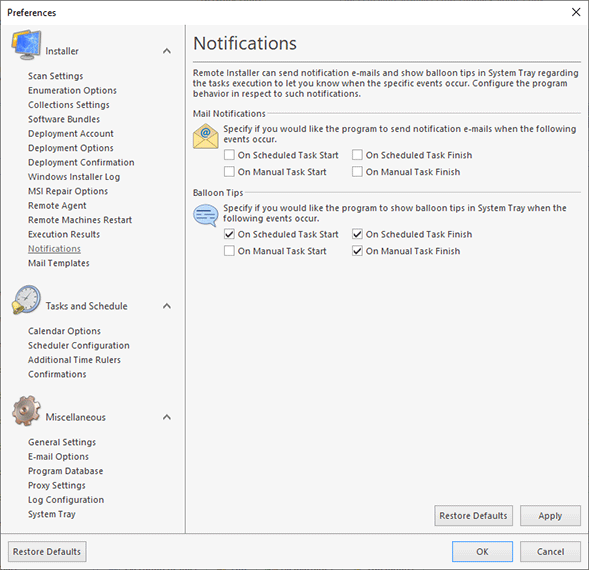The image size is (589, 570).
Task: Select Remote Machines Restart
Action: tap(80, 220)
